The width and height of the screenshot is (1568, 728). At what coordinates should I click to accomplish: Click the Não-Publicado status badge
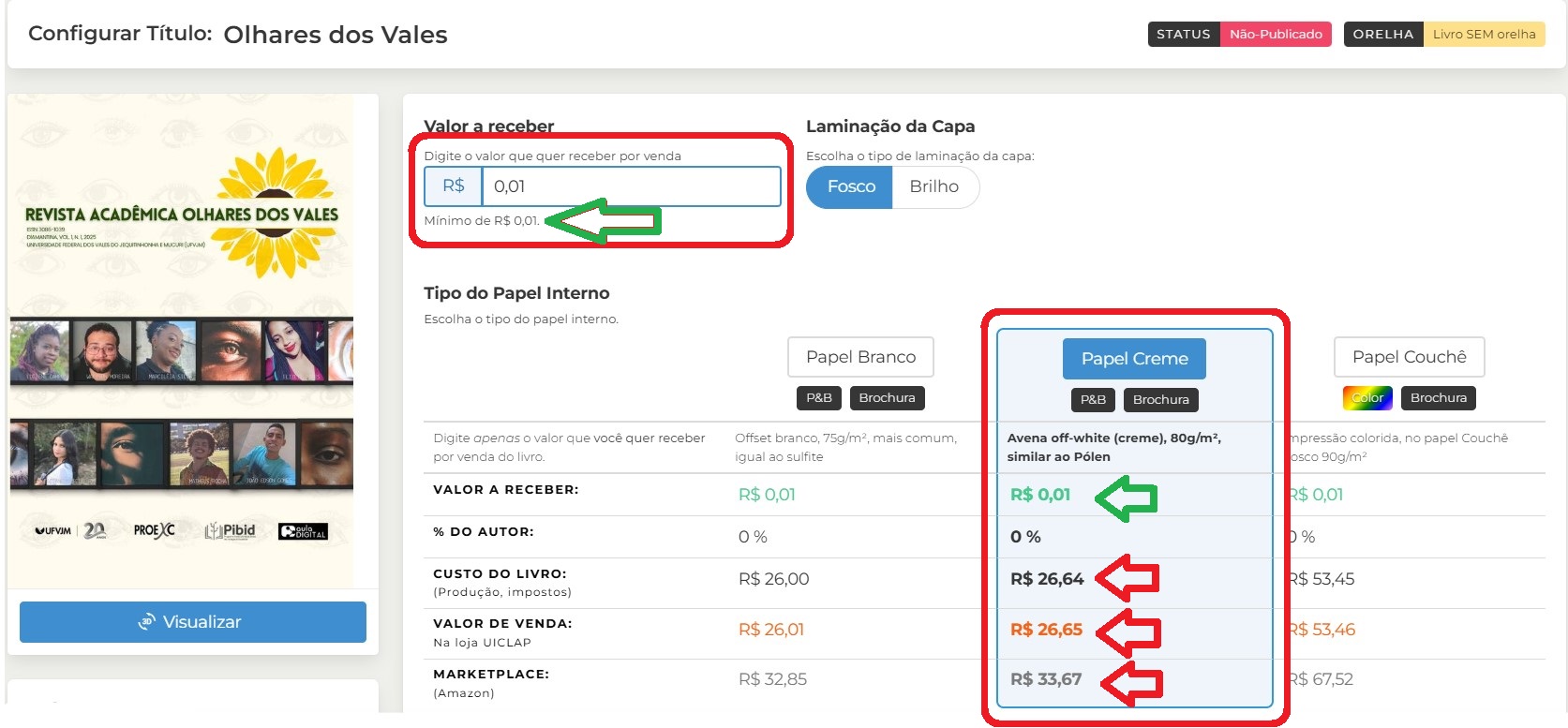1276,35
